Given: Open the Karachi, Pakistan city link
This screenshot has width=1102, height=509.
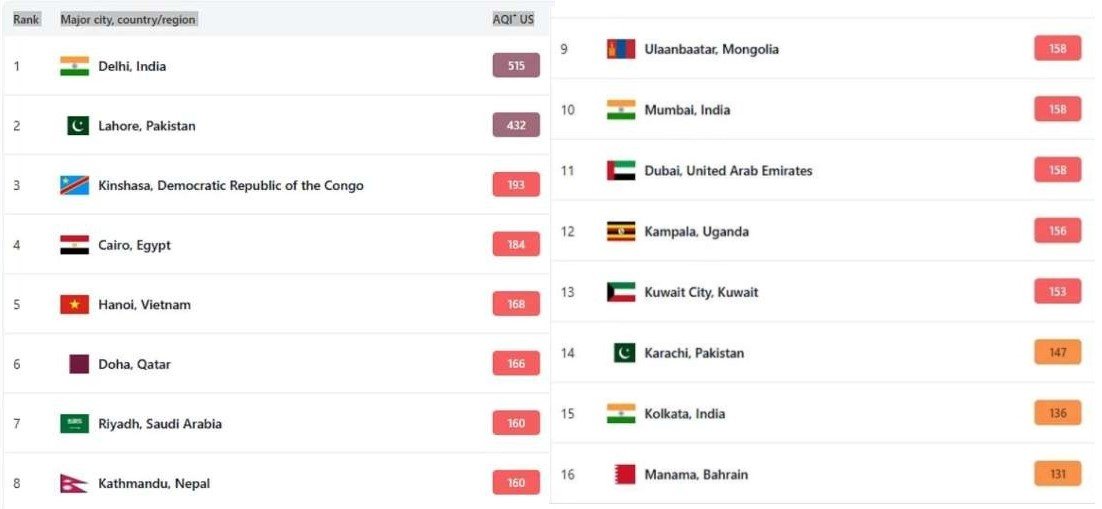Looking at the screenshot, I should tap(694, 353).
